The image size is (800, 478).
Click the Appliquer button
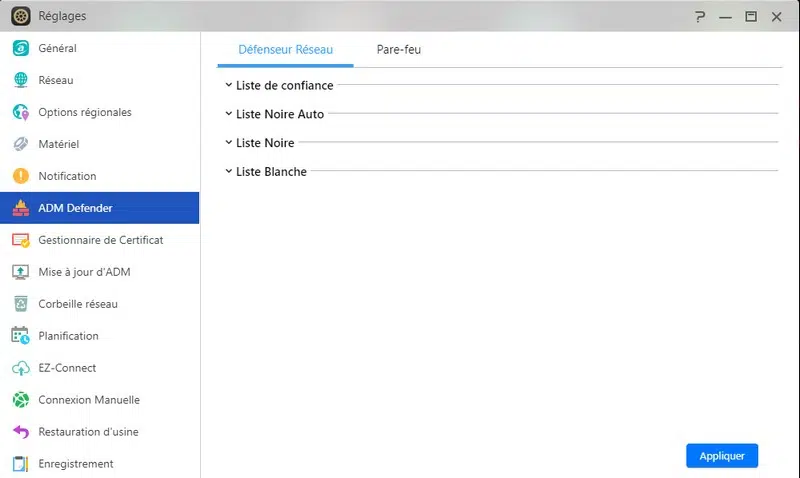tap(722, 456)
